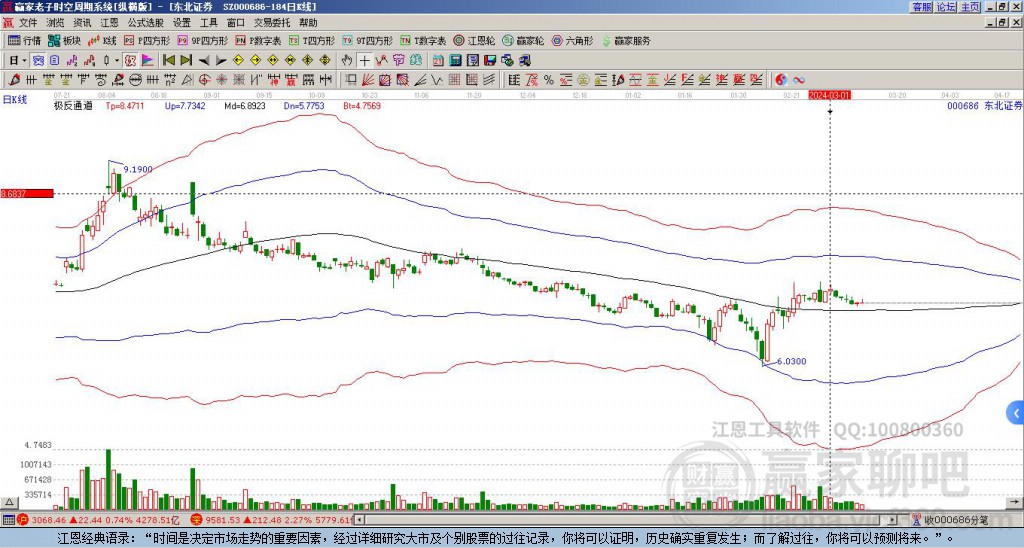Open the 帮助 menu
The height and width of the screenshot is (548, 1024).
coord(308,23)
